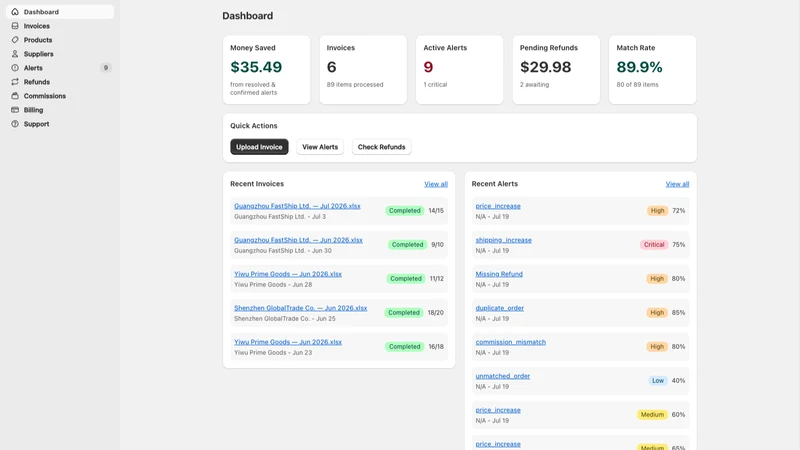Click the Pending Refunds $29.98 card
Viewport: 800px width, 450px height.
pos(556,70)
